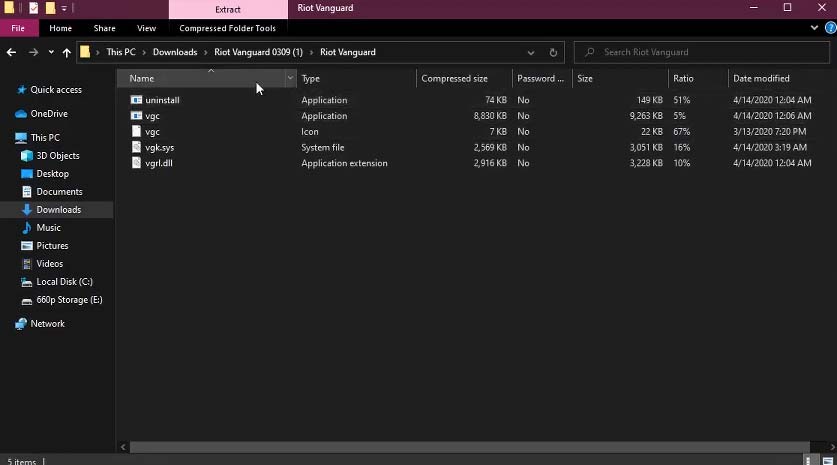Viewport: 837px width, 465px height.
Task: Sort by the Size column
Action: pyautogui.click(x=620, y=78)
